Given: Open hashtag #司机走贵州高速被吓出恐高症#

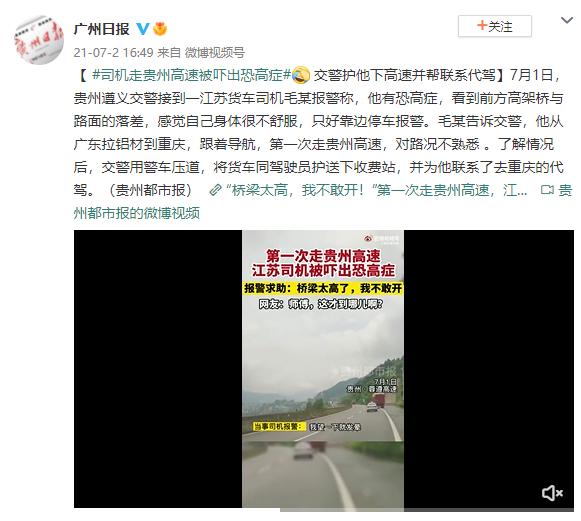Looking at the screenshot, I should [x=191, y=75].
